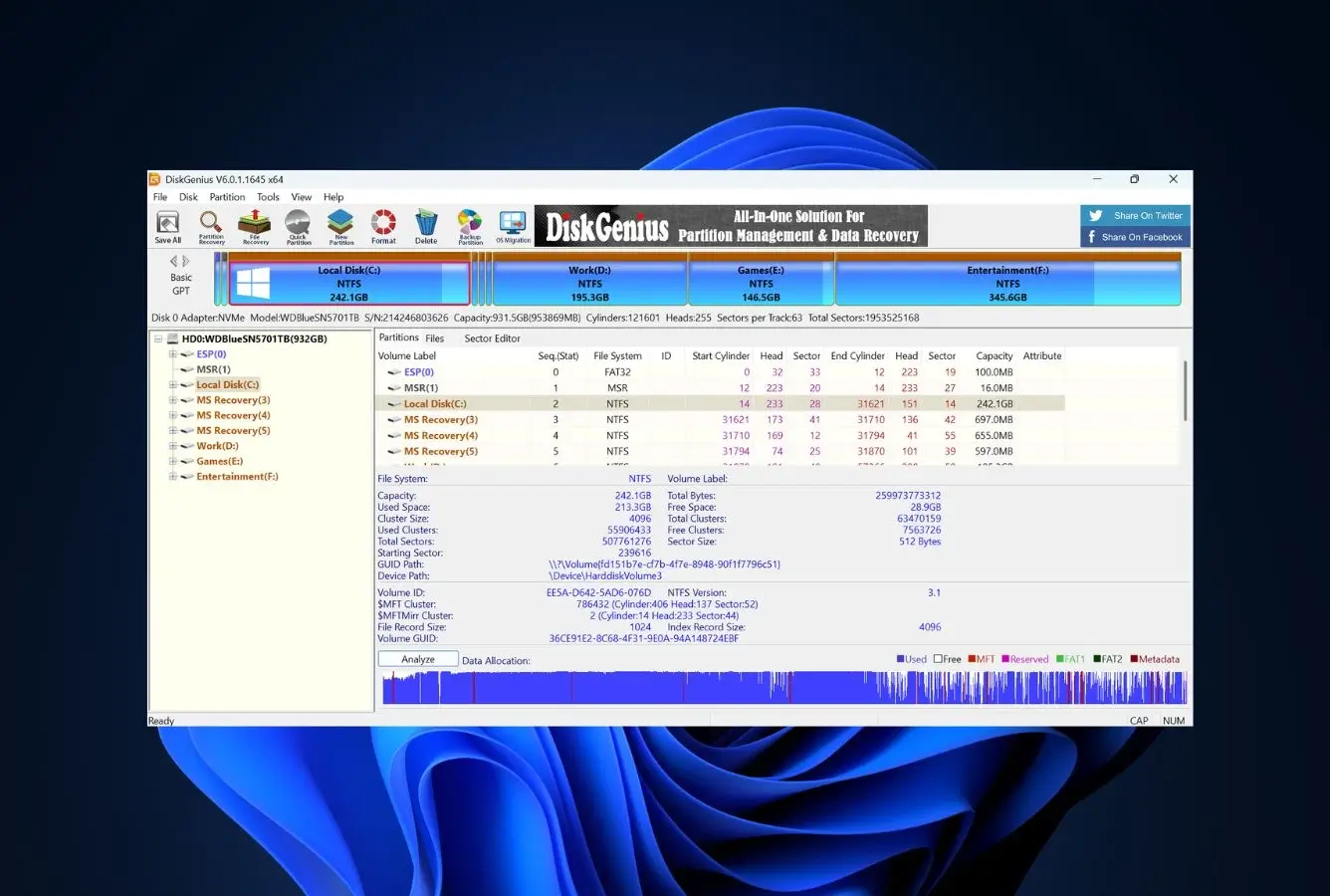
Task: Click the drive icon beside Entertainment(F:) in the tree
Action: click(186, 476)
